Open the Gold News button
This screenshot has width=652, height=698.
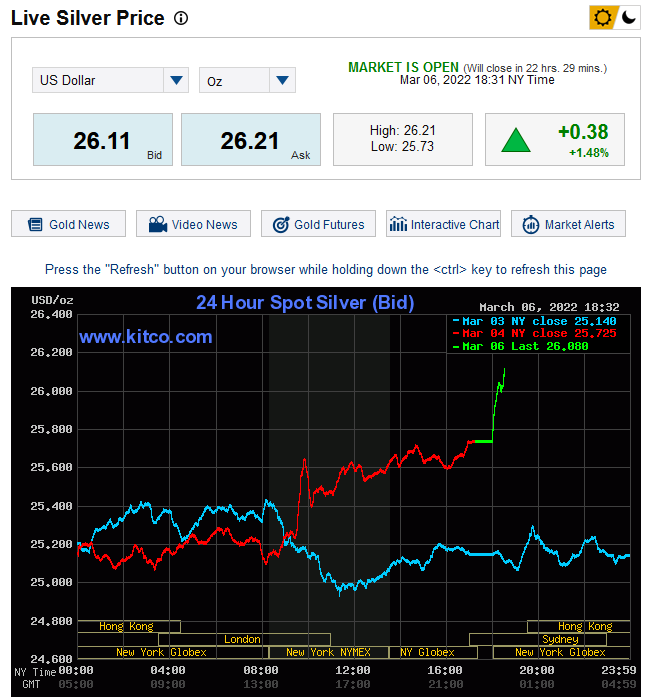(x=69, y=224)
